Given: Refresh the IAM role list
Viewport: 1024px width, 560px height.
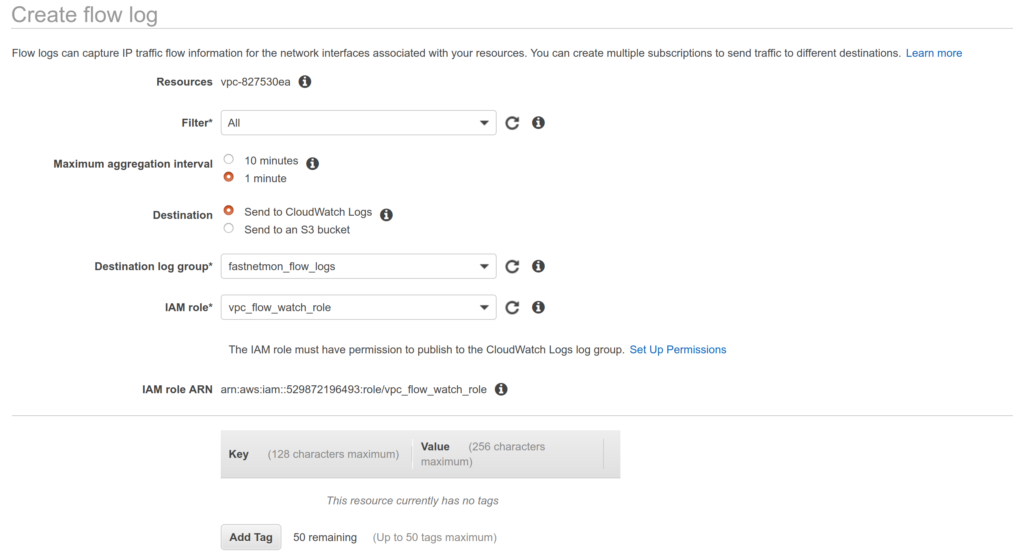Looking at the screenshot, I should pyautogui.click(x=512, y=307).
